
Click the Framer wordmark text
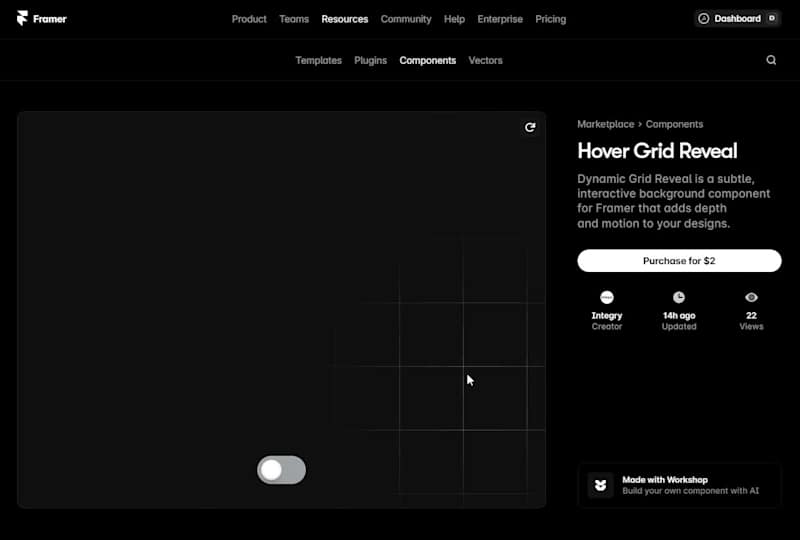point(49,19)
